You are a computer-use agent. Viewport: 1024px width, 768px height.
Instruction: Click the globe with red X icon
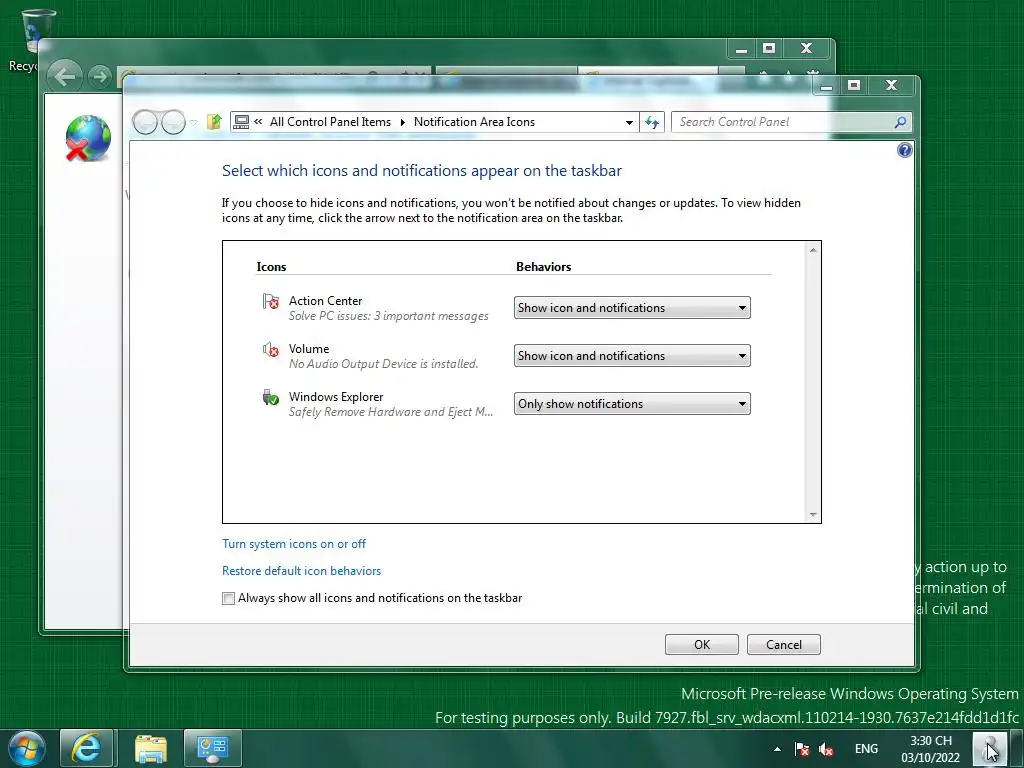click(x=88, y=138)
